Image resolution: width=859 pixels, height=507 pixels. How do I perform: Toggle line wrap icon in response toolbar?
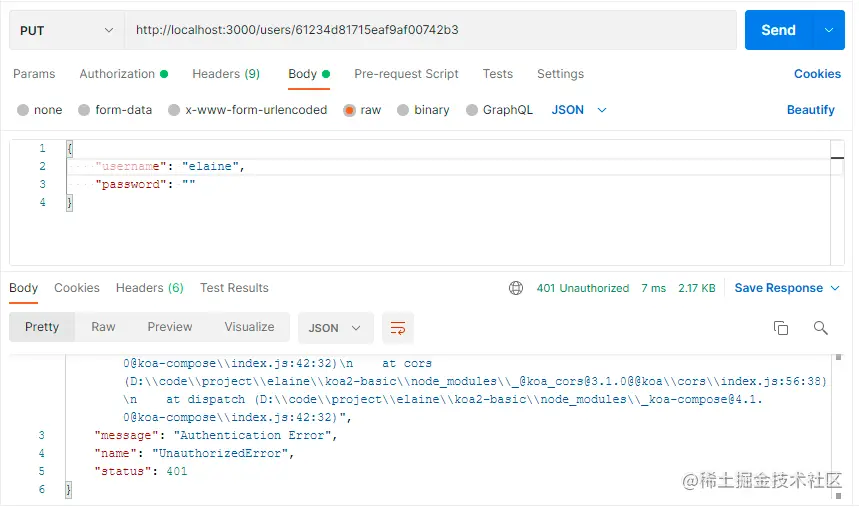click(398, 328)
